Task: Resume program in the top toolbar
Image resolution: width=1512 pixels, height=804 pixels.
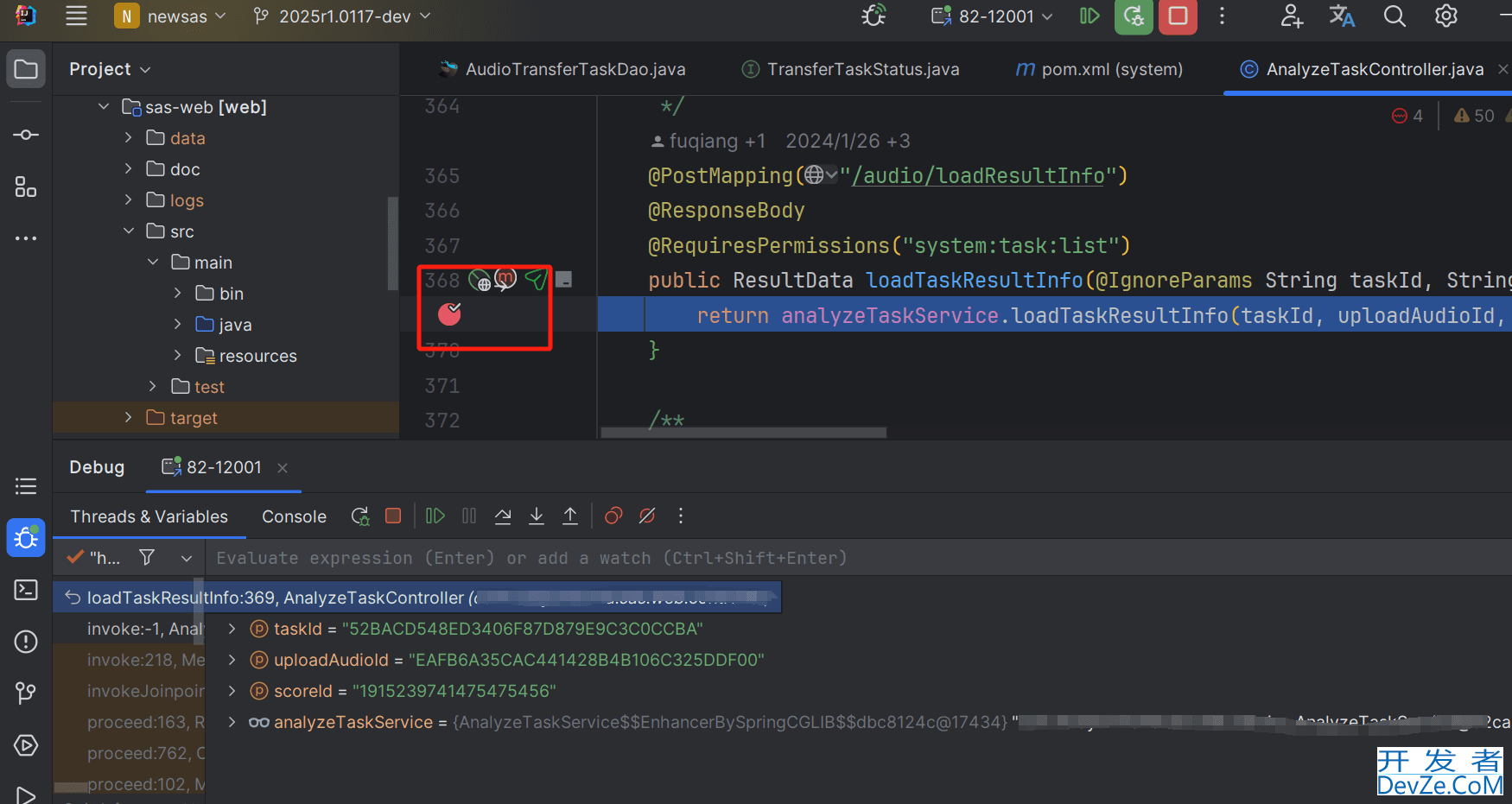Action: click(1090, 16)
